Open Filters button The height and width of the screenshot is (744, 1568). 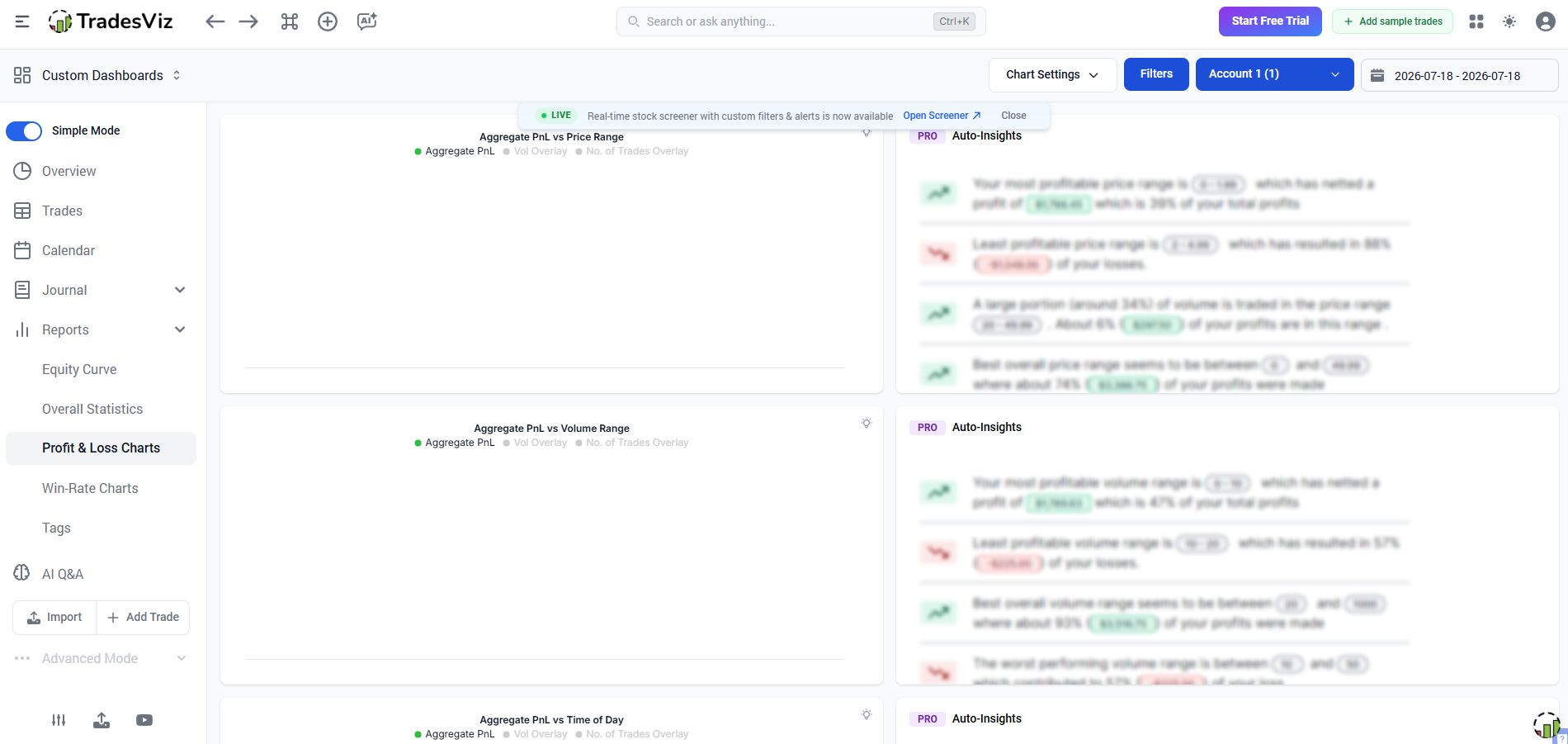tap(1156, 74)
